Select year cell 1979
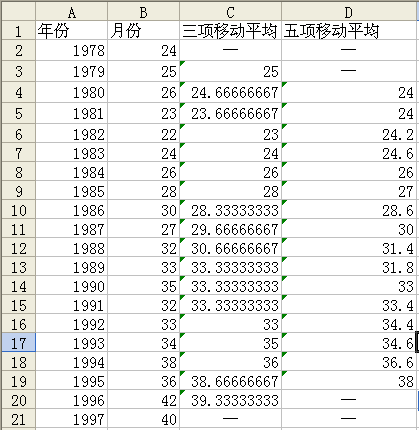The height and width of the screenshot is (430, 419). pos(72,71)
